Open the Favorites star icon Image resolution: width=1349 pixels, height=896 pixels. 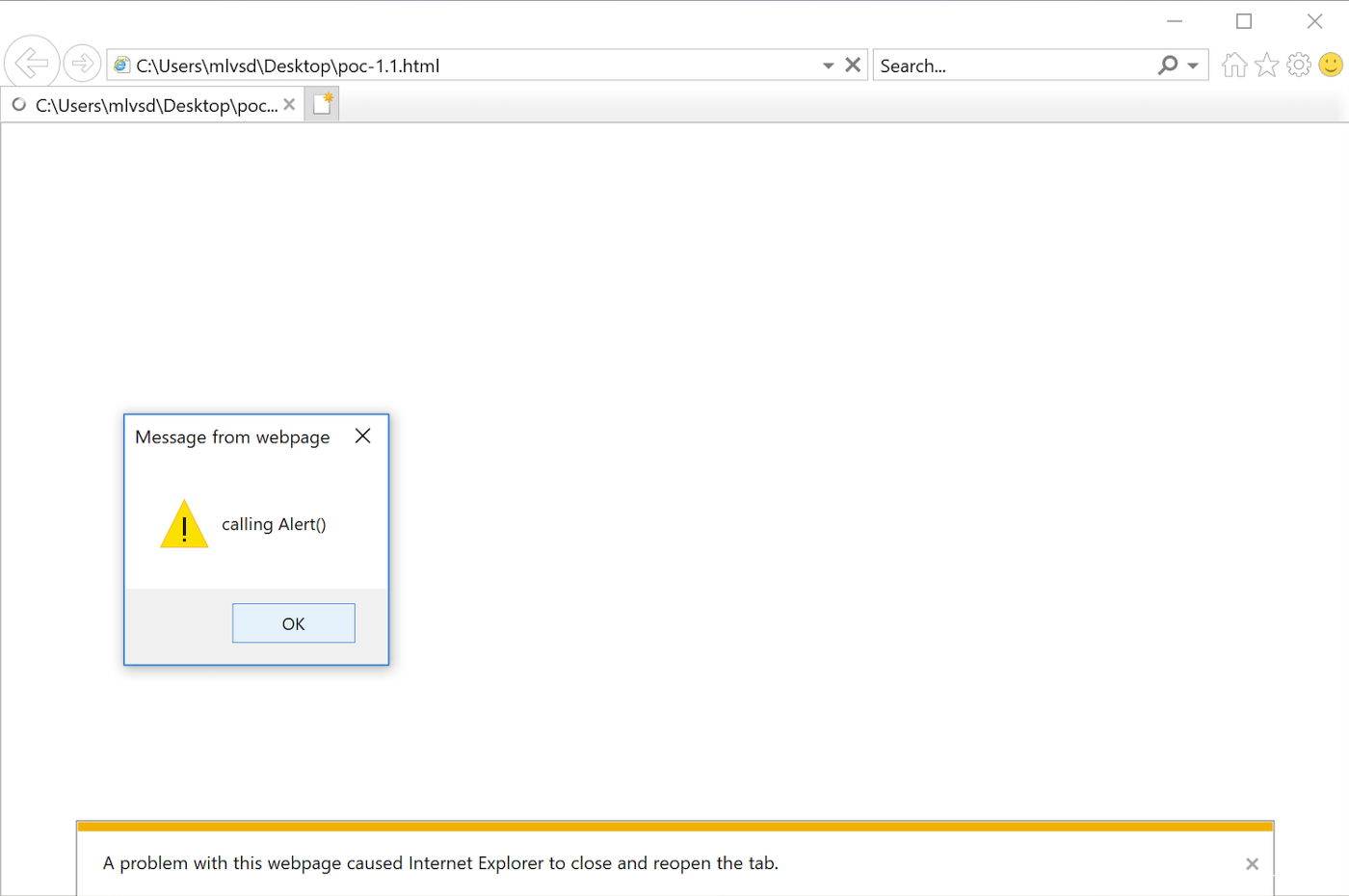point(1267,66)
